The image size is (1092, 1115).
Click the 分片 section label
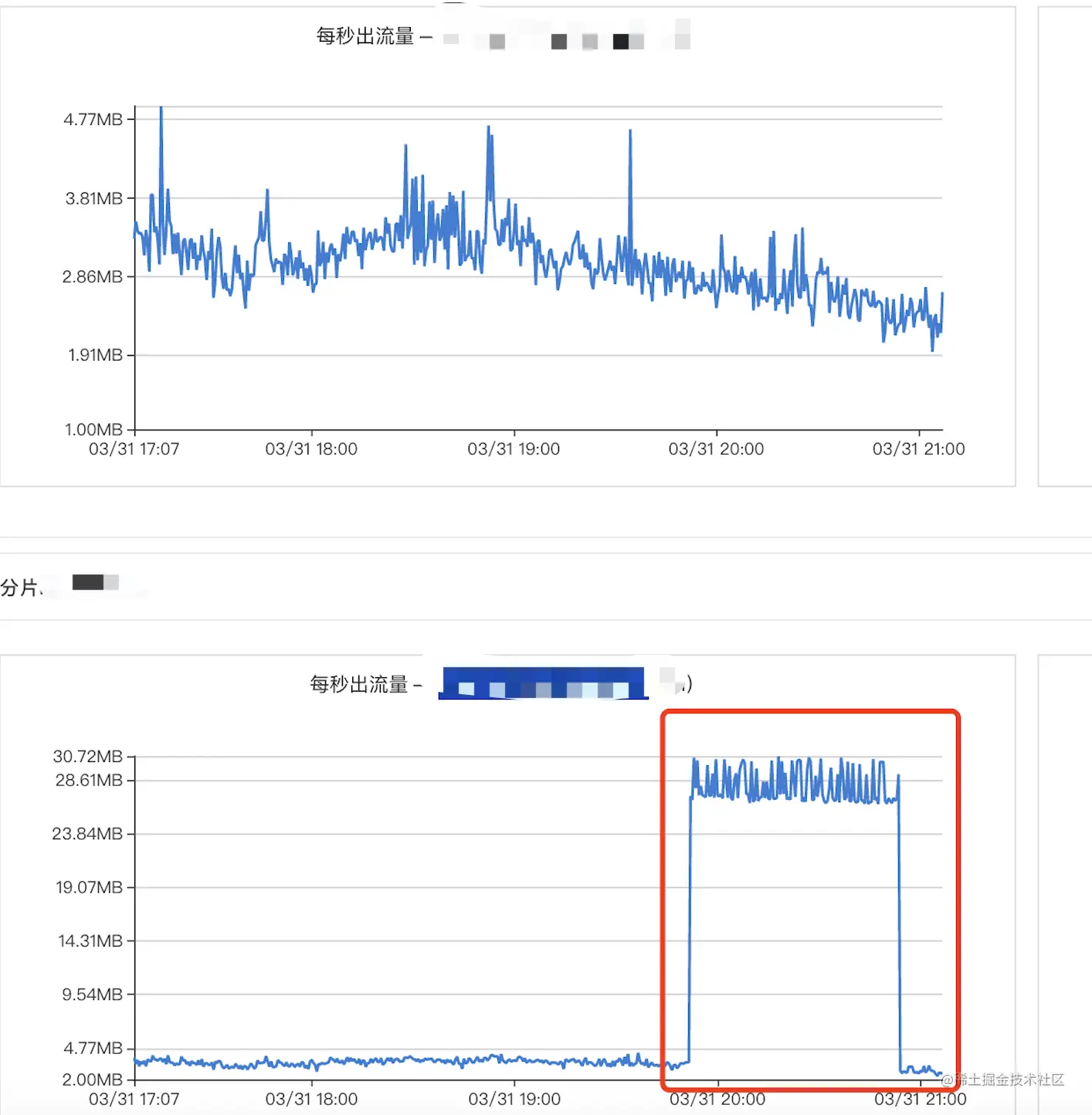click(19, 588)
